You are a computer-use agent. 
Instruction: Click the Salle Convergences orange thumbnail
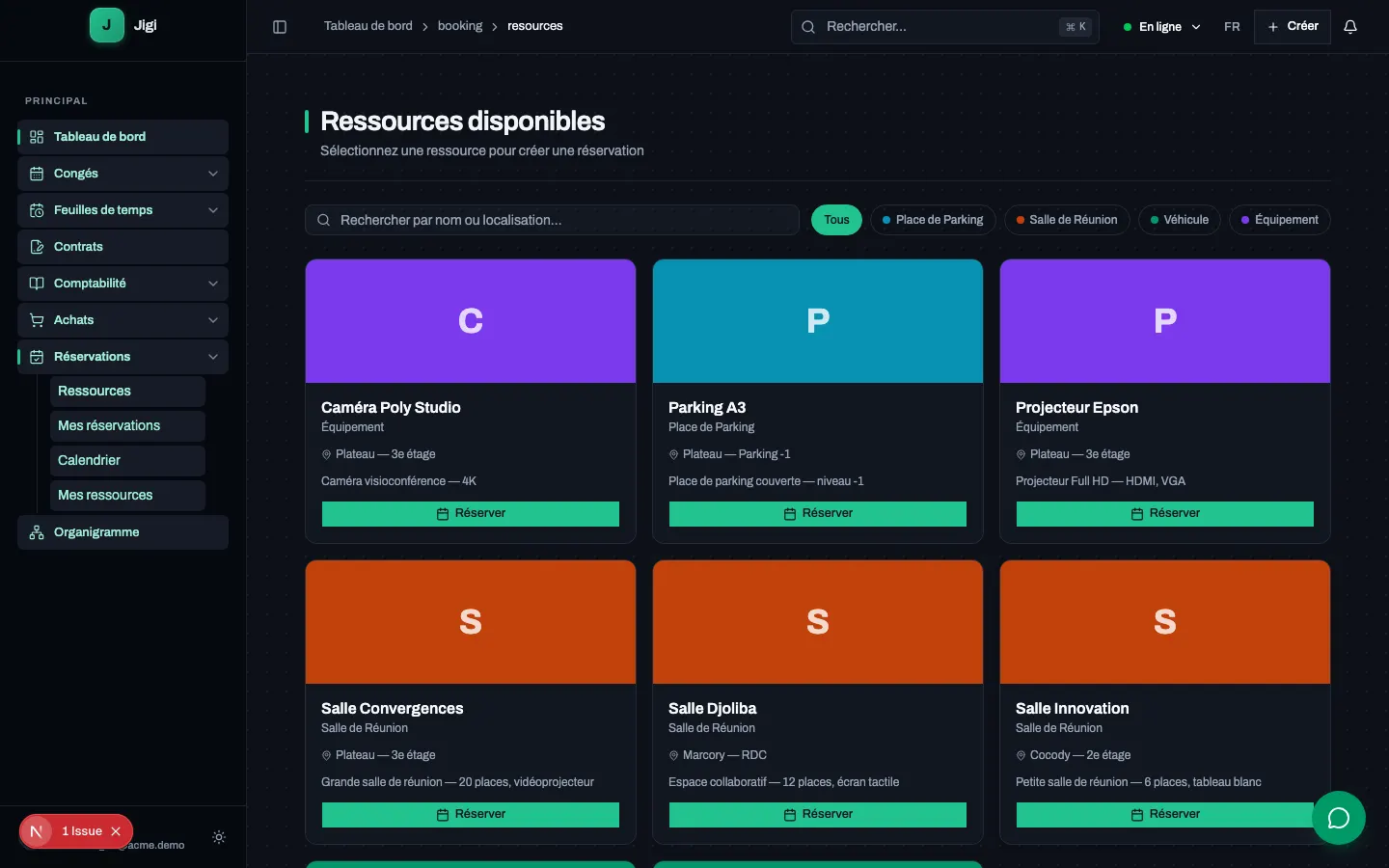pyautogui.click(x=471, y=622)
